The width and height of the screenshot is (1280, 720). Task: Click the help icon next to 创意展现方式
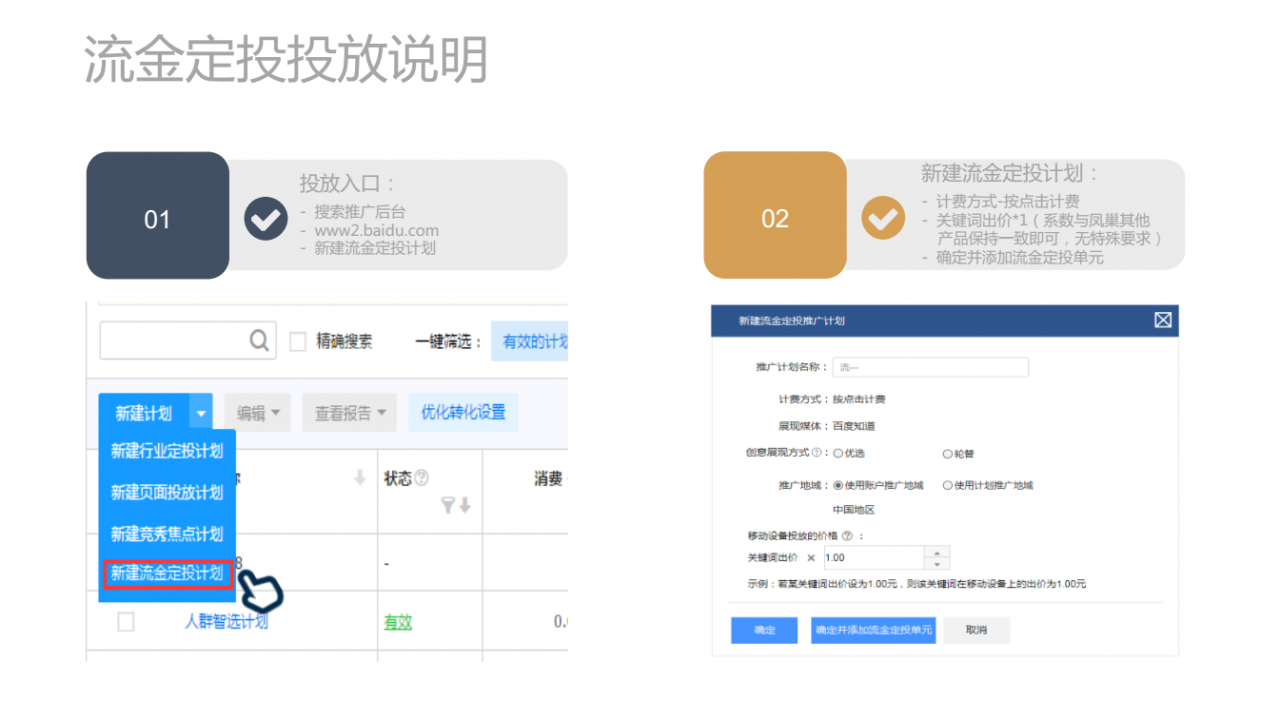(816, 453)
